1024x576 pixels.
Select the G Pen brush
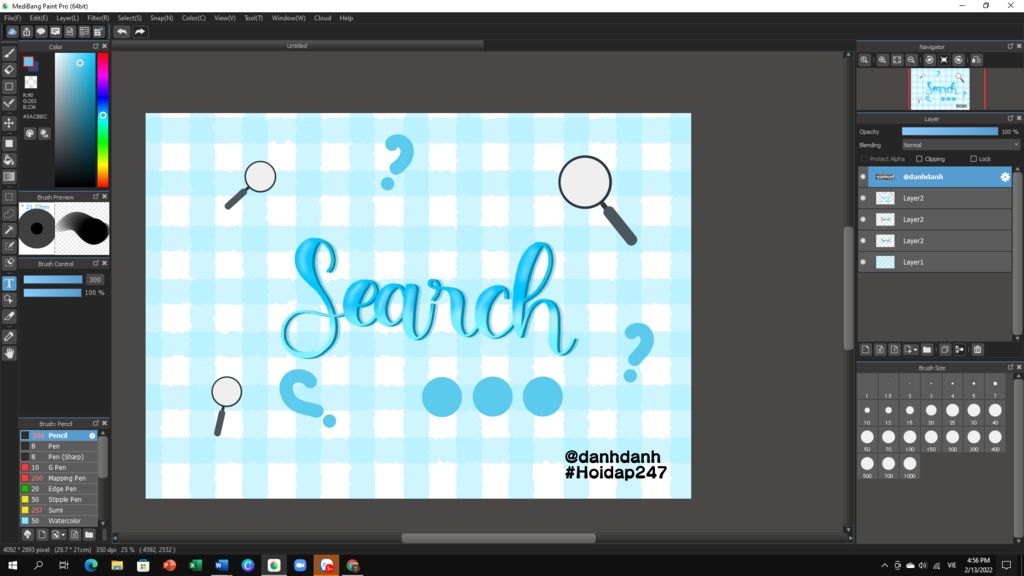pyautogui.click(x=59, y=468)
